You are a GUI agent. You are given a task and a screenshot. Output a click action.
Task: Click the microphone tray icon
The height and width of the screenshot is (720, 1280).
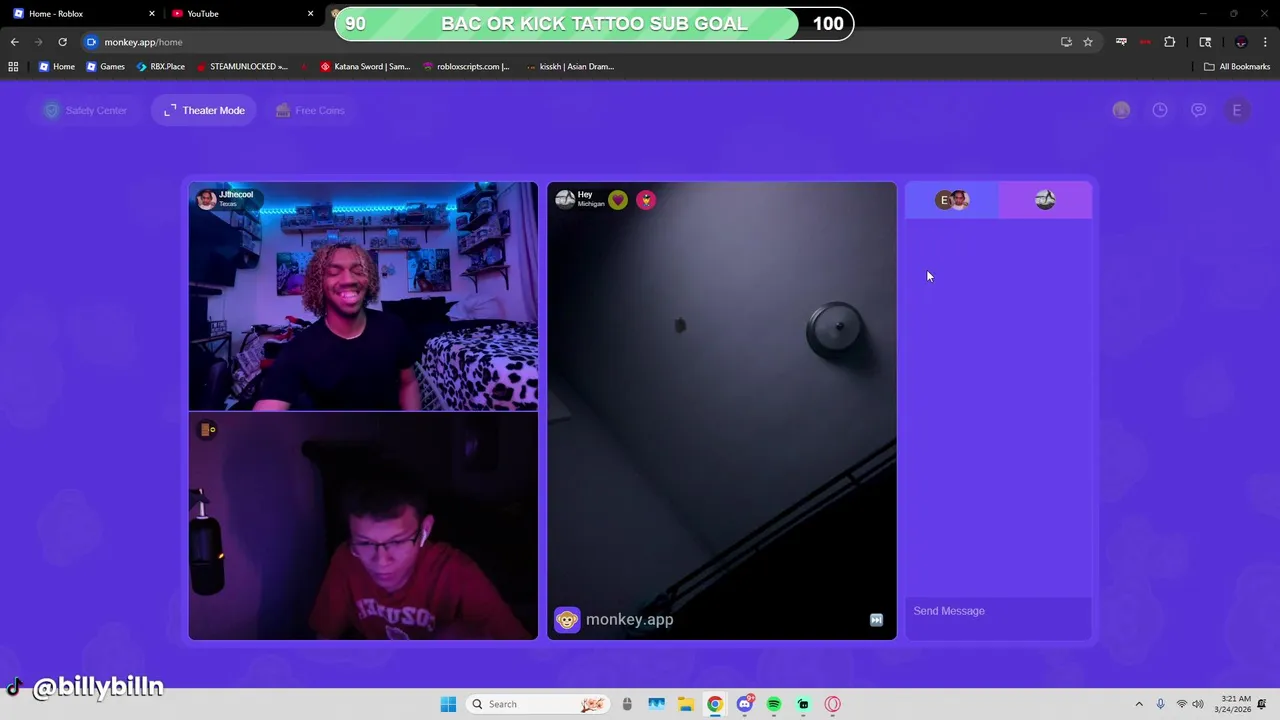(1161, 704)
